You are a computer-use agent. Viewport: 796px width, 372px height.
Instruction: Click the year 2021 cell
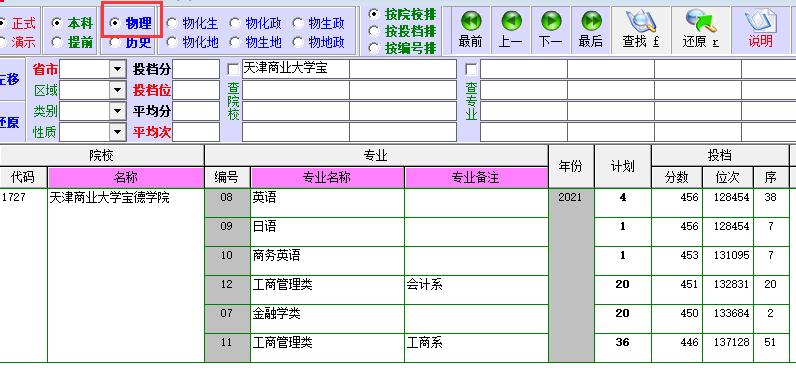[x=571, y=276]
